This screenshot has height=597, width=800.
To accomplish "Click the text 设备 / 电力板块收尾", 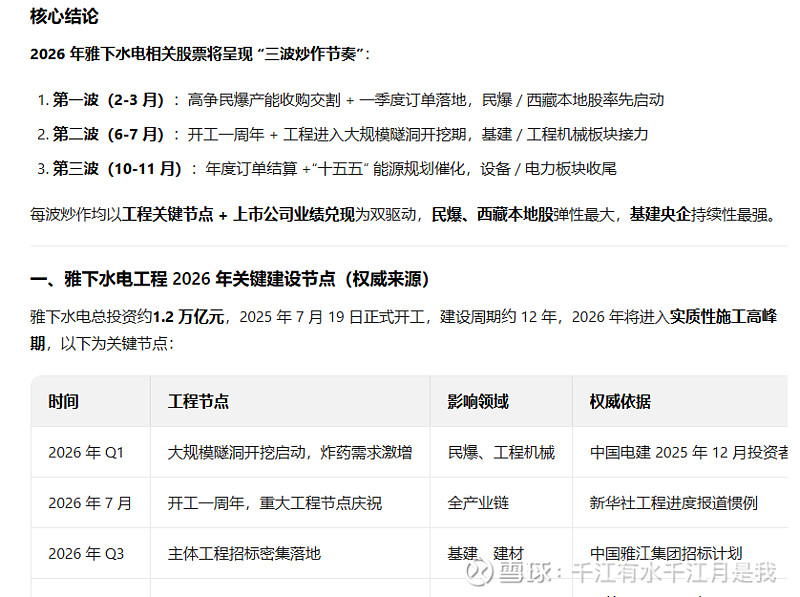I will 548,168.
